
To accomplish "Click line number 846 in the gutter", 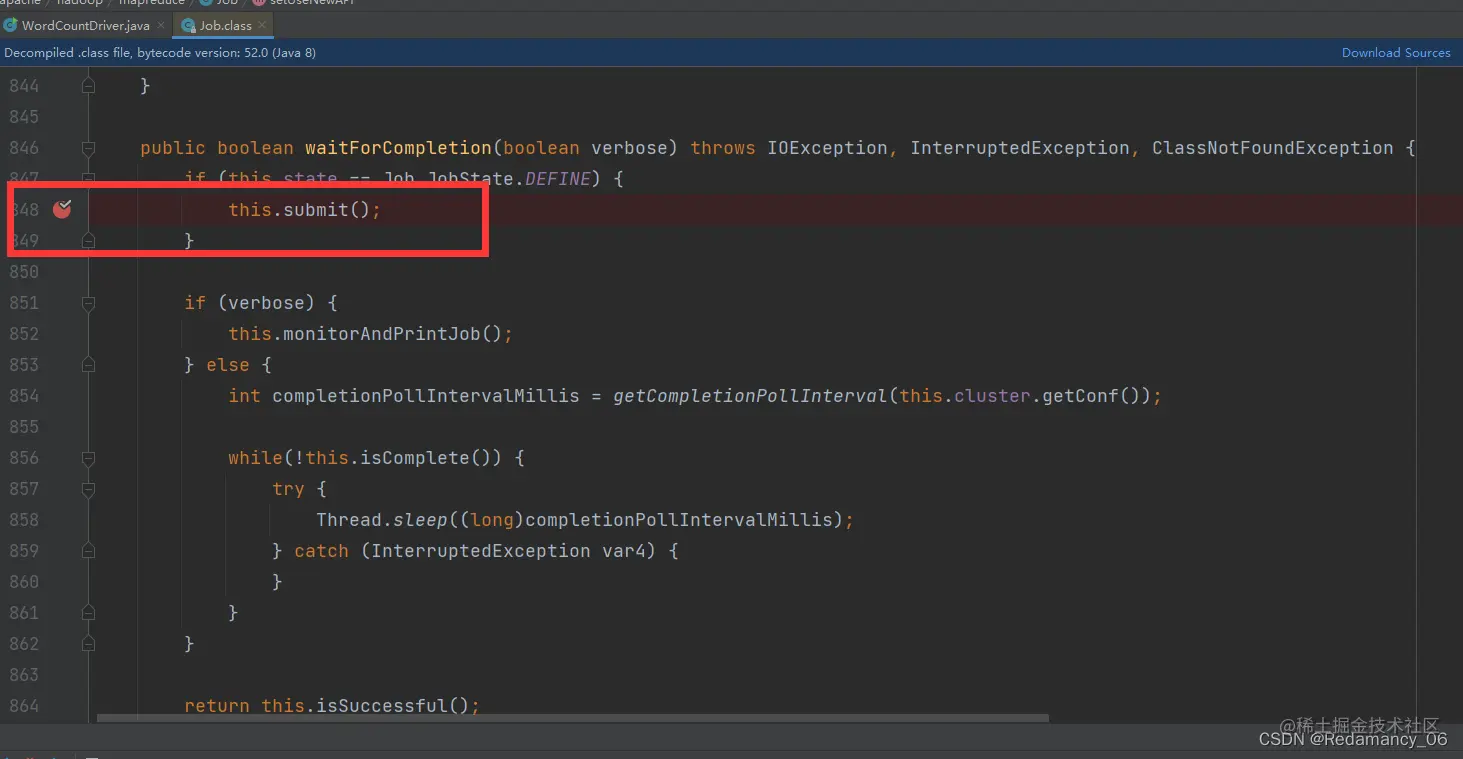I will pyautogui.click(x=24, y=148).
